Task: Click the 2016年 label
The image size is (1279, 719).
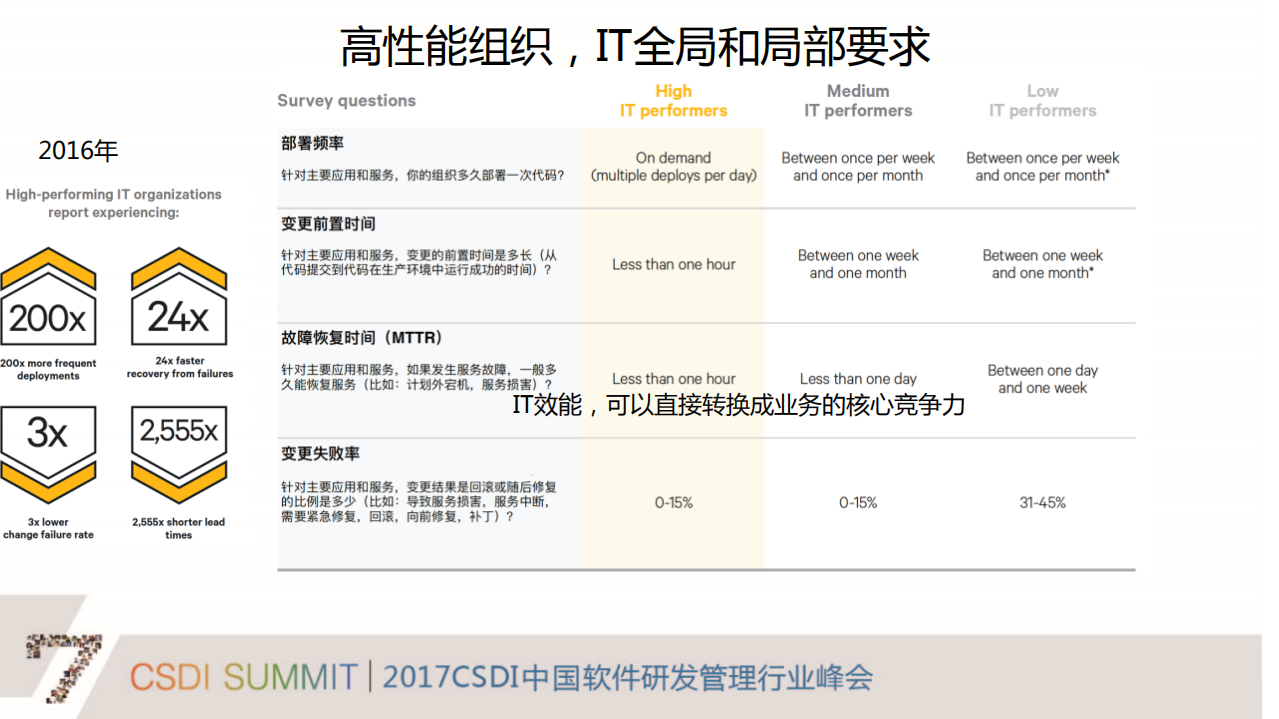Action: 77,150
